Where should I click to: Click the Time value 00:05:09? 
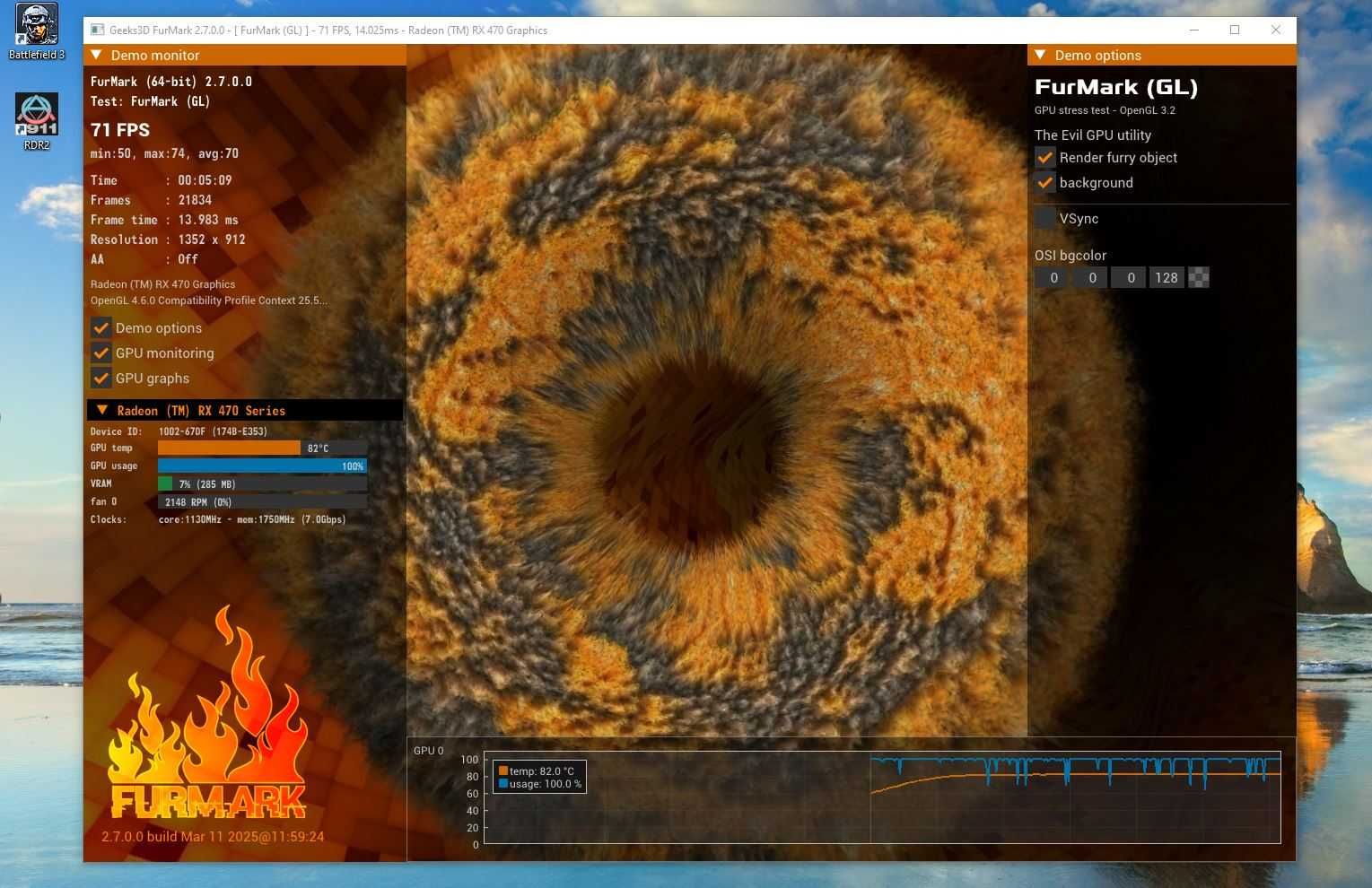pyautogui.click(x=205, y=180)
